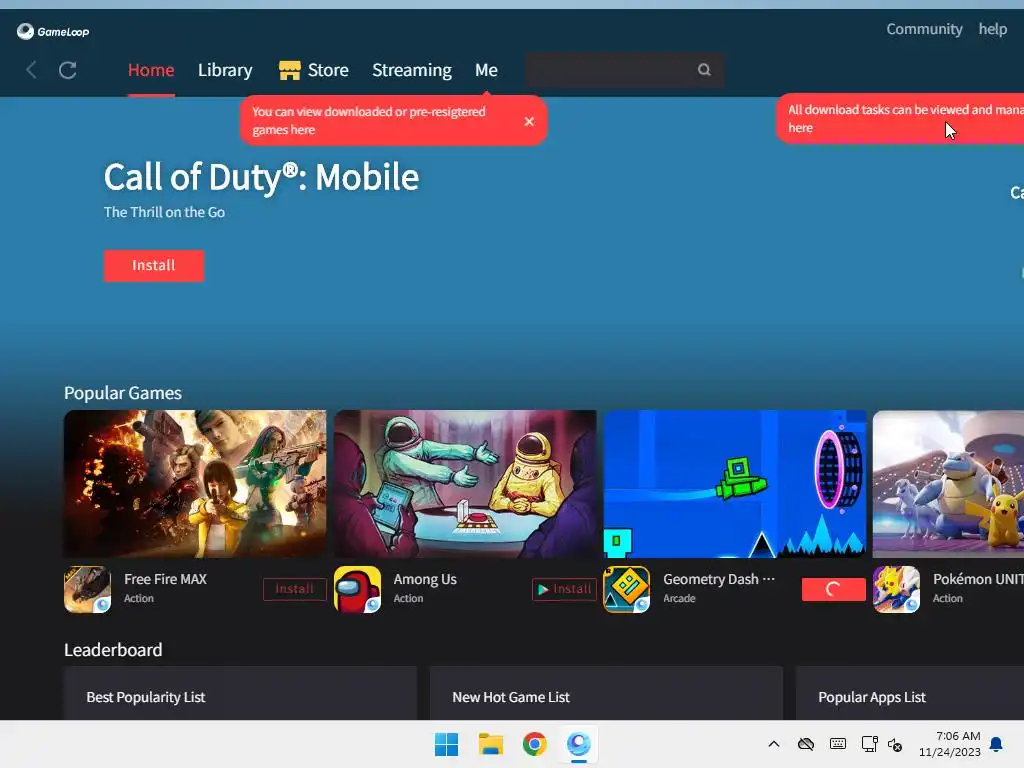Click the search magnifier icon
The height and width of the screenshot is (768, 1024).
tap(704, 70)
